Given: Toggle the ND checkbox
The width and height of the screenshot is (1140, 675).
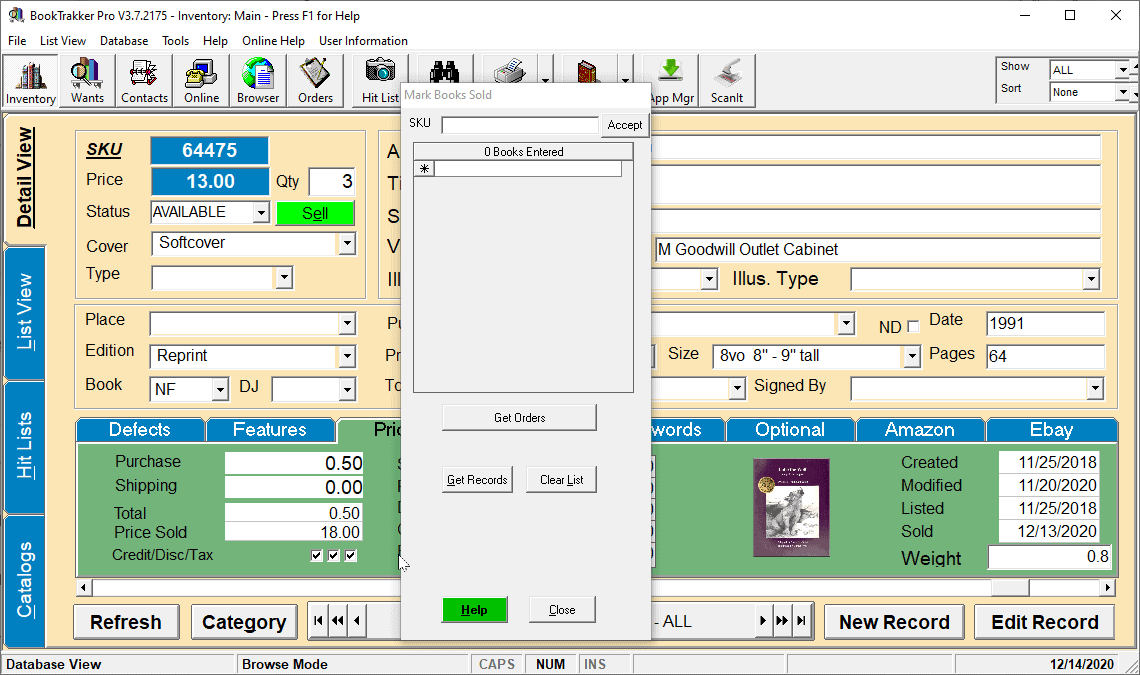Looking at the screenshot, I should point(913,327).
